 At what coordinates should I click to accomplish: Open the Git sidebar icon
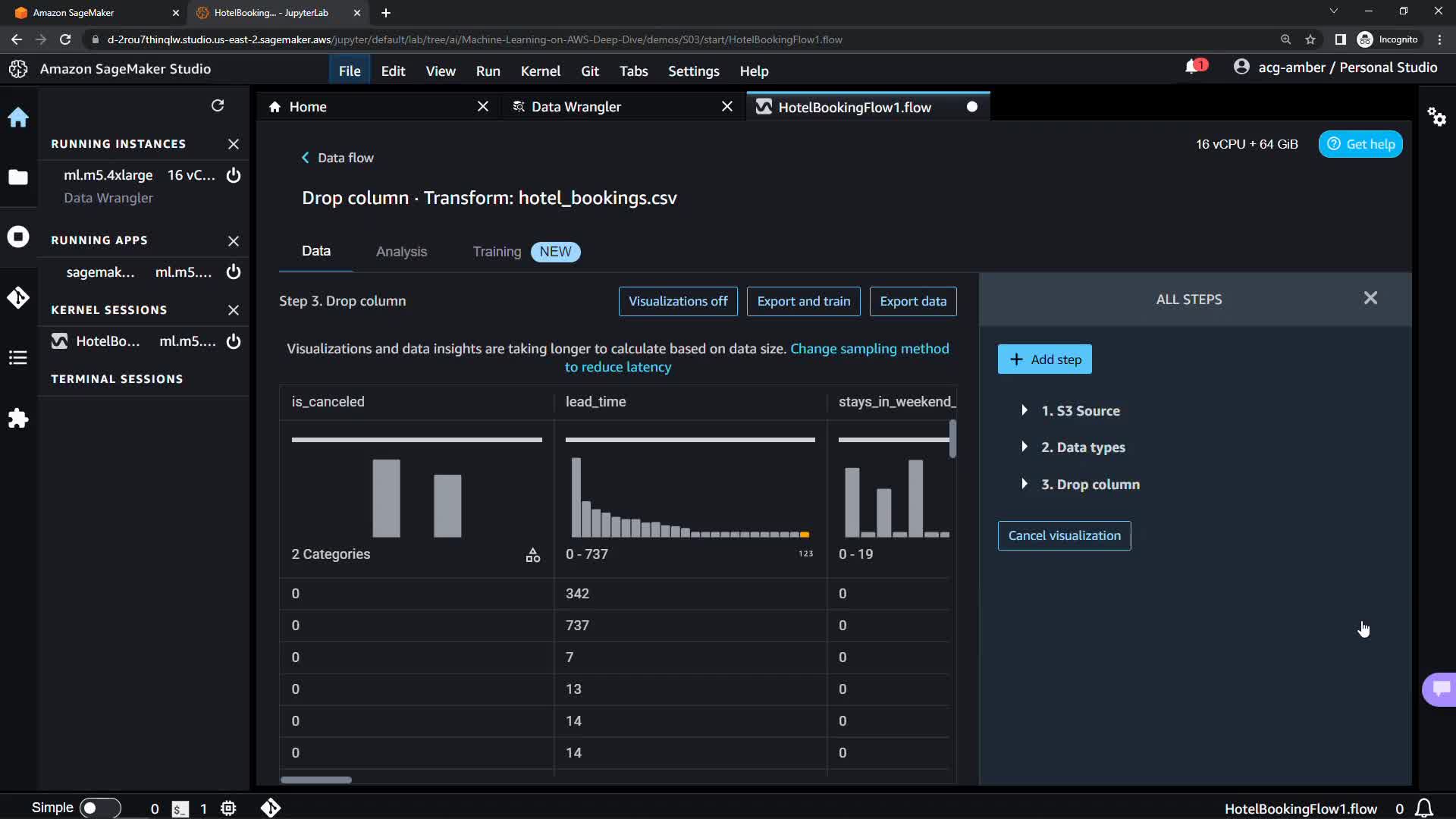click(x=18, y=297)
